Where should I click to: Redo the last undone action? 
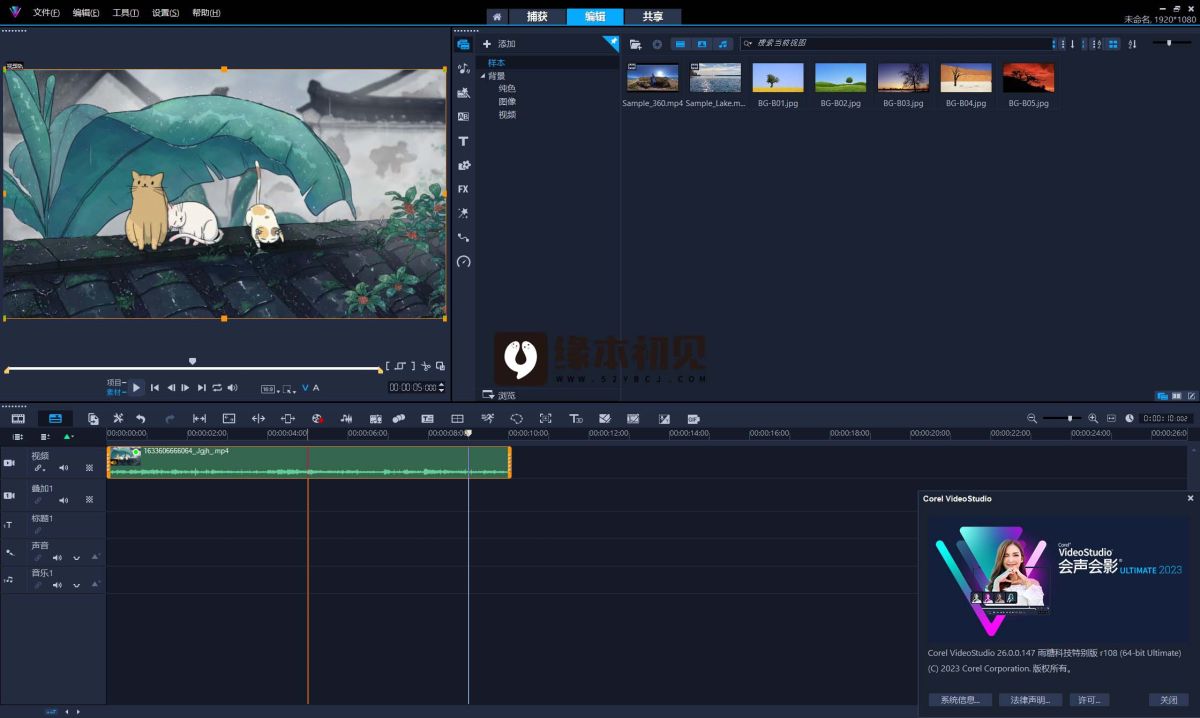coord(169,418)
